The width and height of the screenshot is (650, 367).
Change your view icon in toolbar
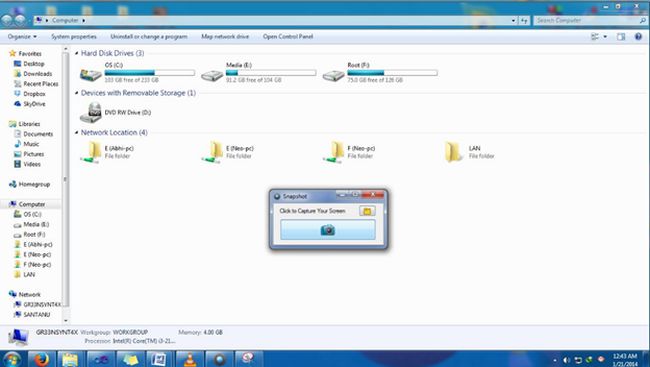coord(594,36)
